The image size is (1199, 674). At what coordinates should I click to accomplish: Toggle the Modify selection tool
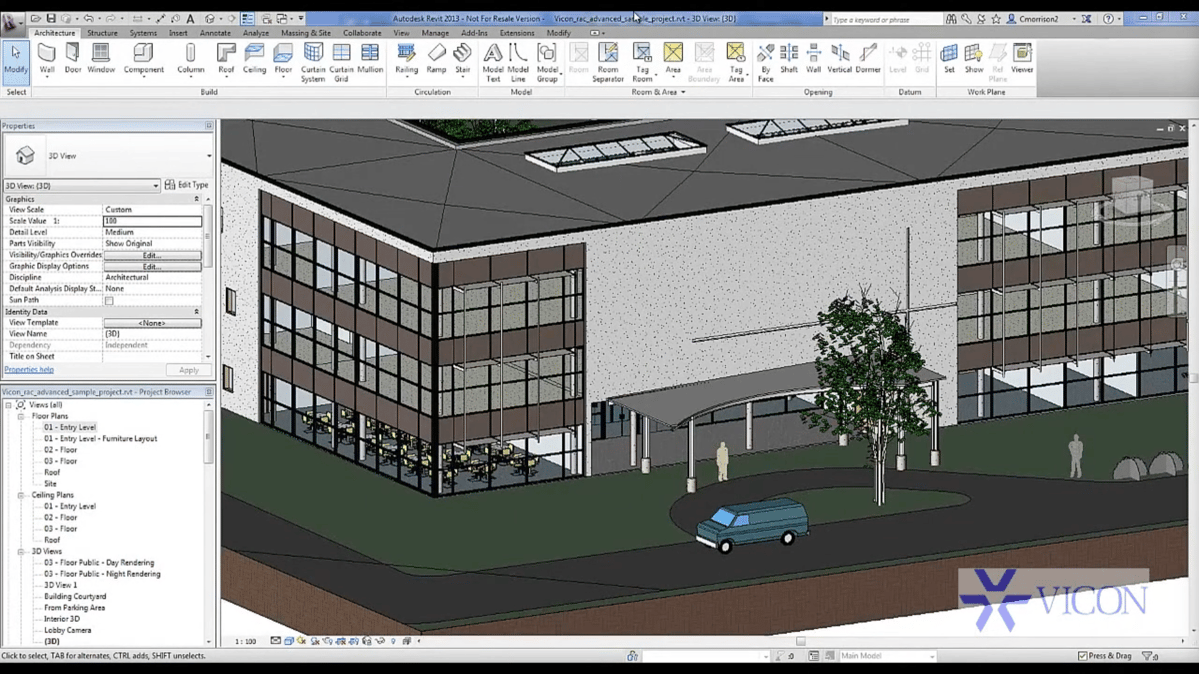tap(15, 62)
